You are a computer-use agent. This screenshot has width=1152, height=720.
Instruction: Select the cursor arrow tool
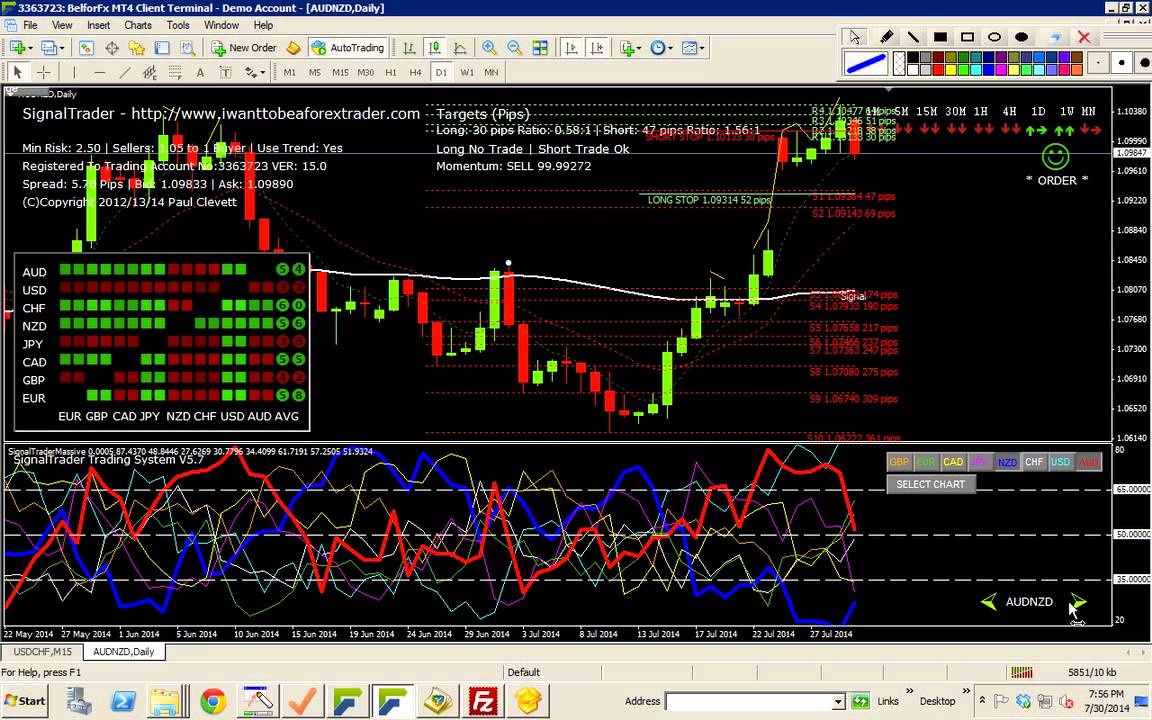click(18, 72)
